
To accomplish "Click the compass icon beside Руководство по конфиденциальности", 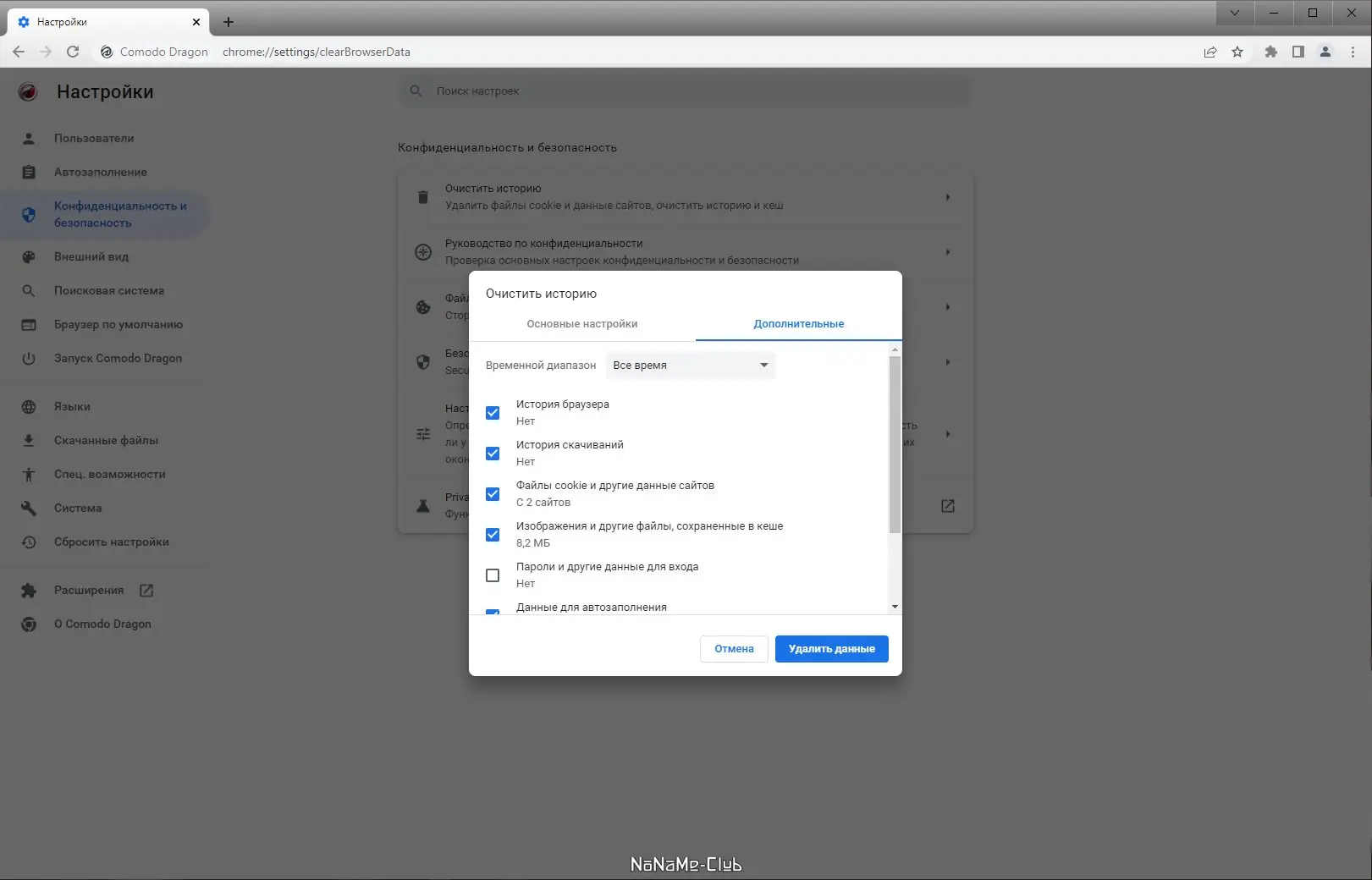I will pos(423,252).
